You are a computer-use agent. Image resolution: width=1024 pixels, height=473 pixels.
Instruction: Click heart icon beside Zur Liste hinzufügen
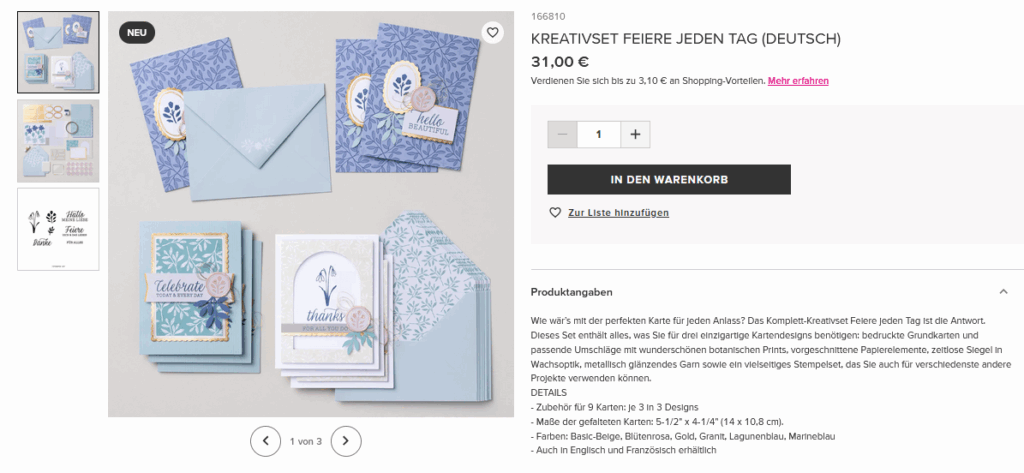[x=555, y=212]
